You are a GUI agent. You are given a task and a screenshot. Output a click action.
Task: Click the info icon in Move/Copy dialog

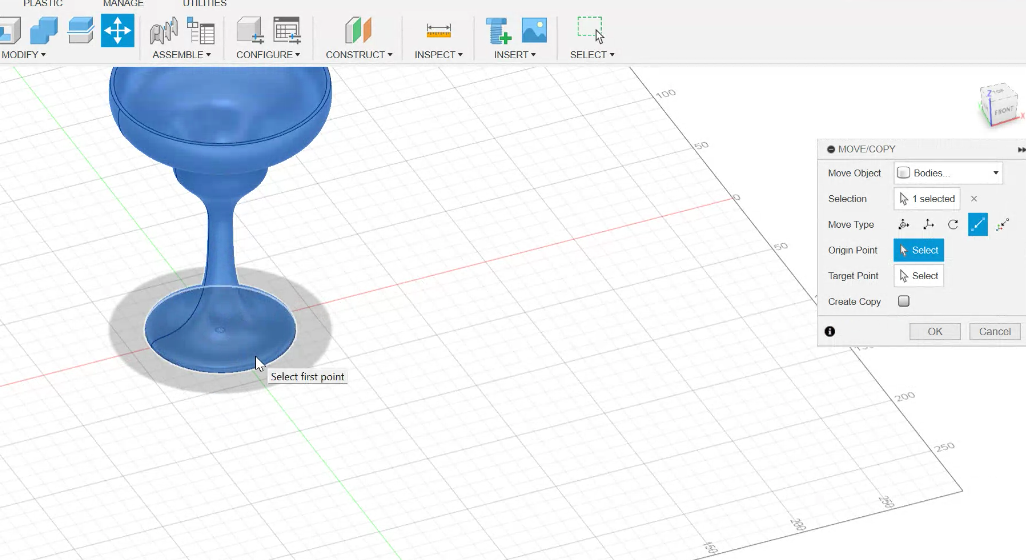pyautogui.click(x=830, y=332)
